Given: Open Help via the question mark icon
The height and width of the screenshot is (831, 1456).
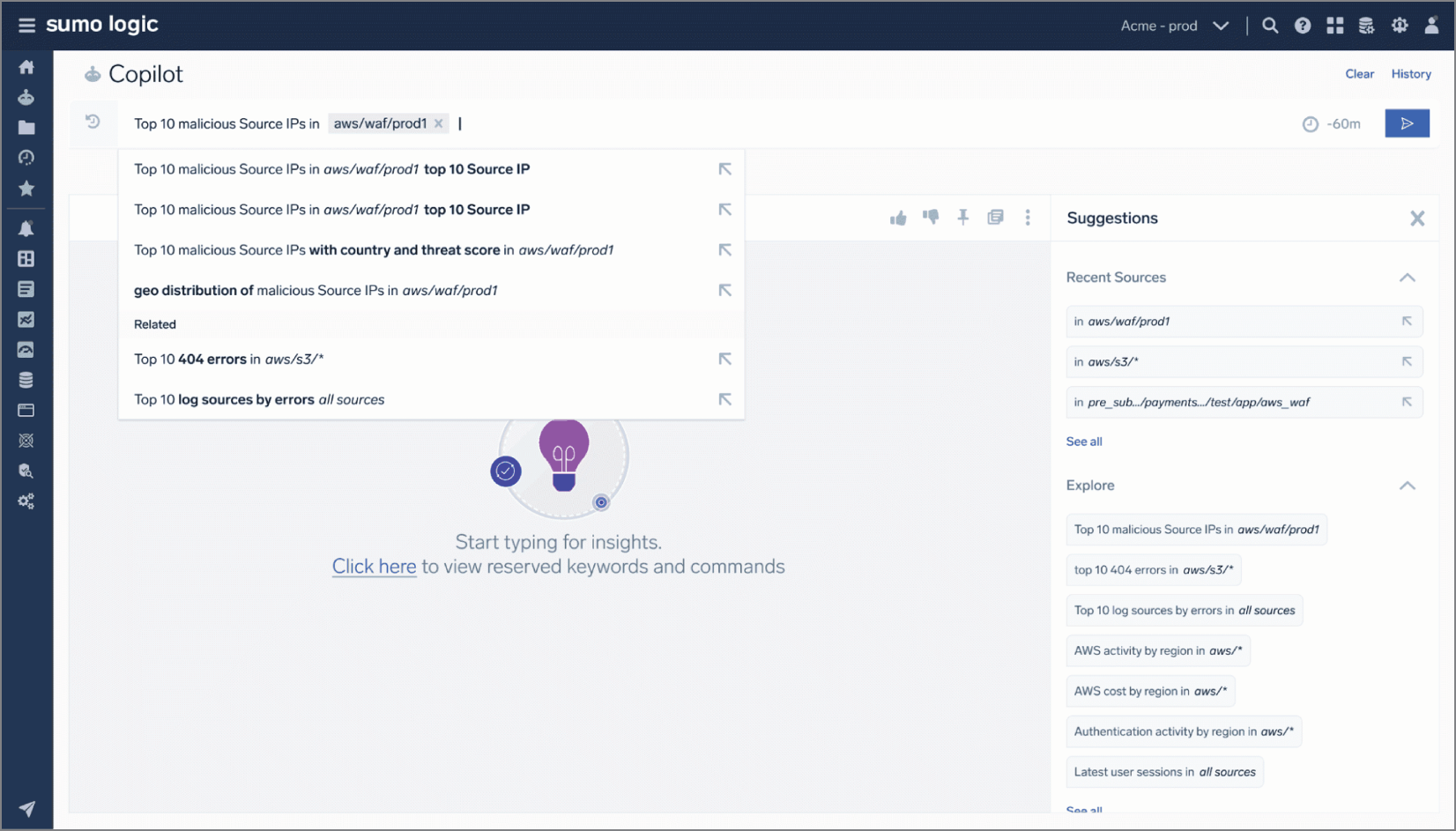Looking at the screenshot, I should [x=1303, y=25].
